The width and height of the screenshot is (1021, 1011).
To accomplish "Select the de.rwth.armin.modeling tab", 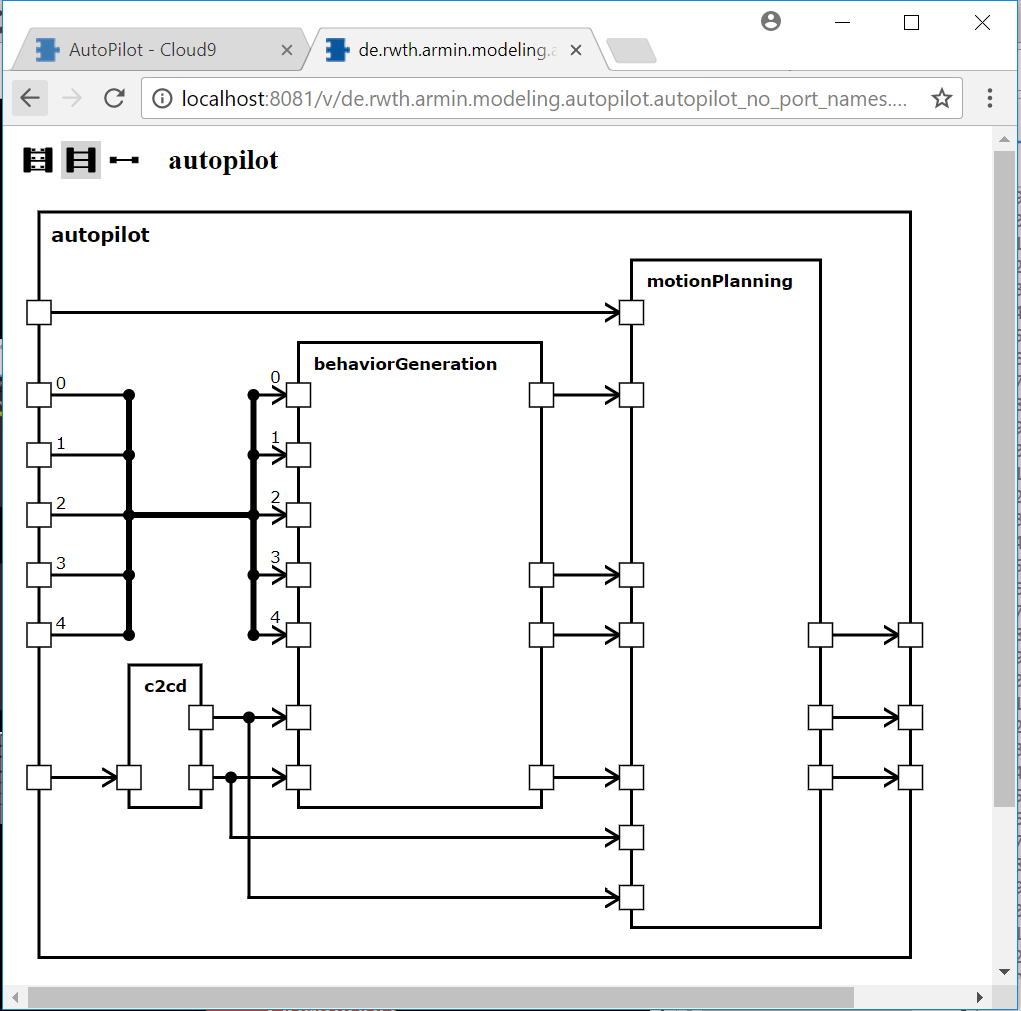I will point(457,50).
